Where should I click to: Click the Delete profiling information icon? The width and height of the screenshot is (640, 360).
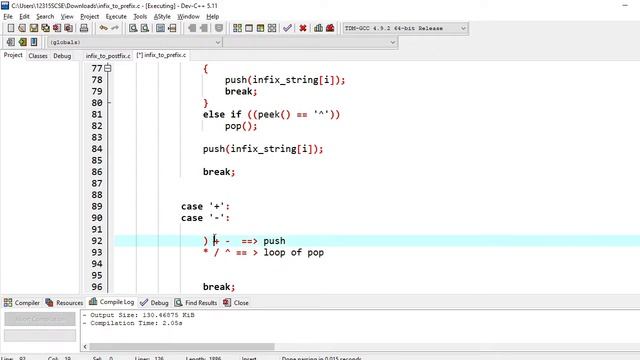[x=330, y=28]
